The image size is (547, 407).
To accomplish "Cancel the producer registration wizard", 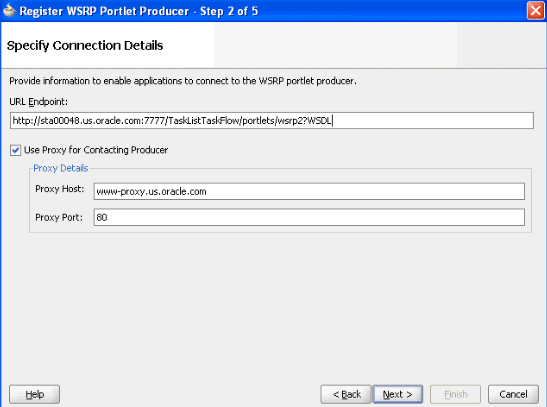I will [513, 394].
